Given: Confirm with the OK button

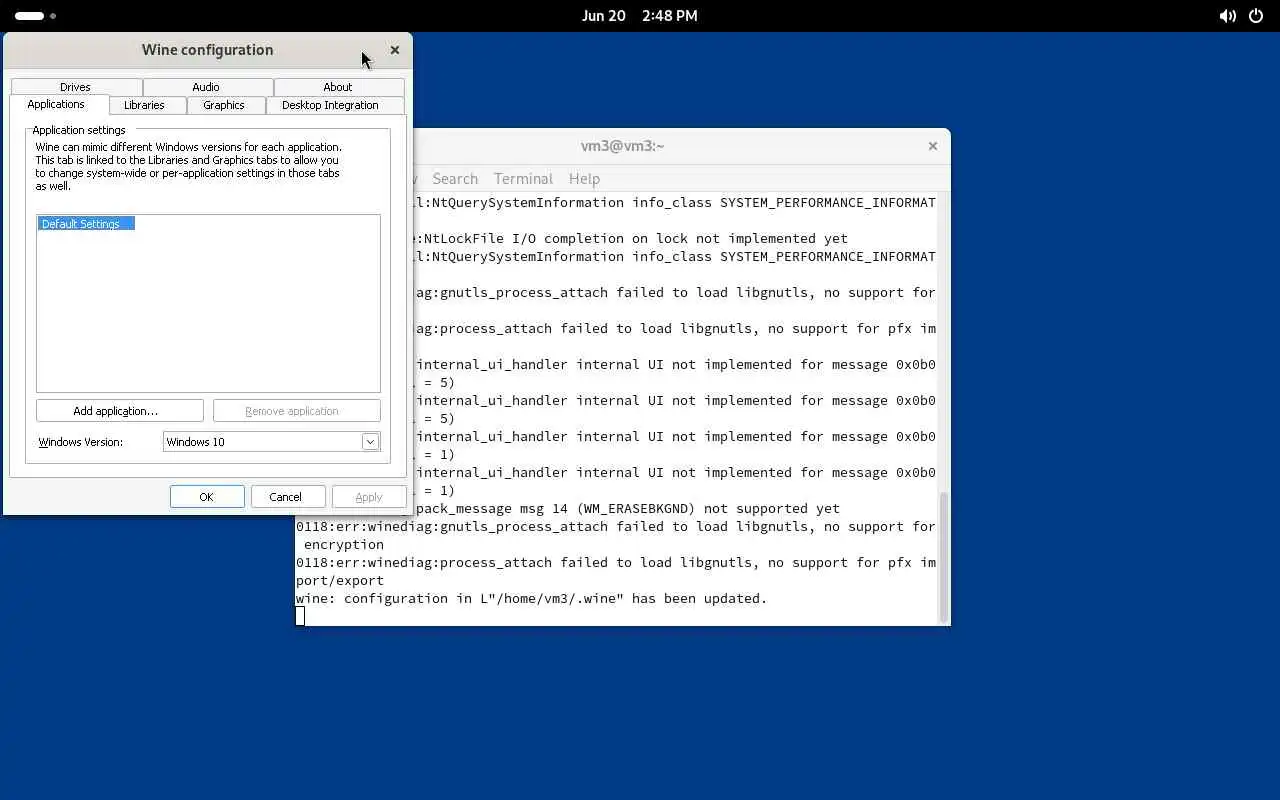Looking at the screenshot, I should point(207,497).
